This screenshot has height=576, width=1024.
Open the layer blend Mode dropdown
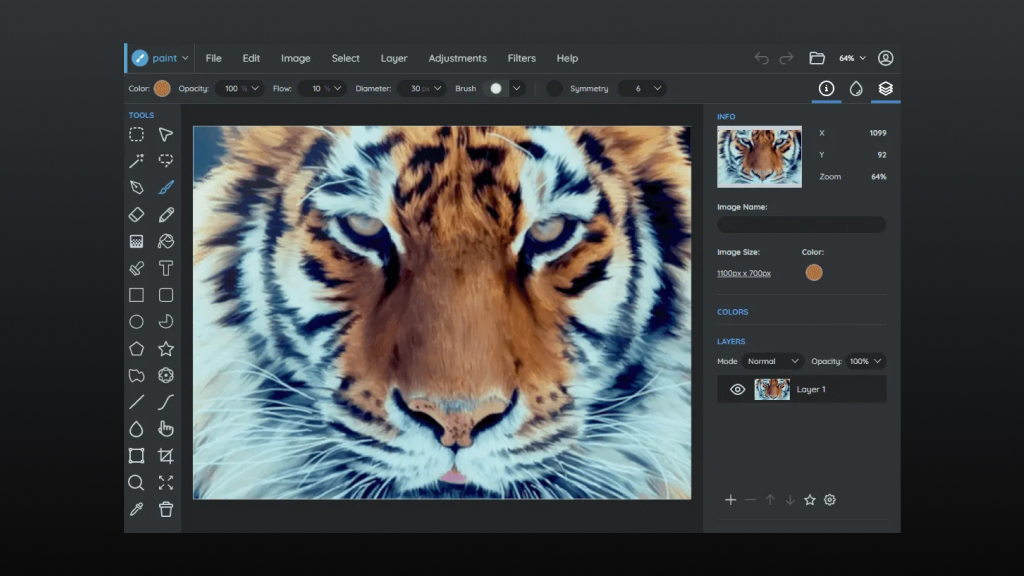tap(771, 361)
